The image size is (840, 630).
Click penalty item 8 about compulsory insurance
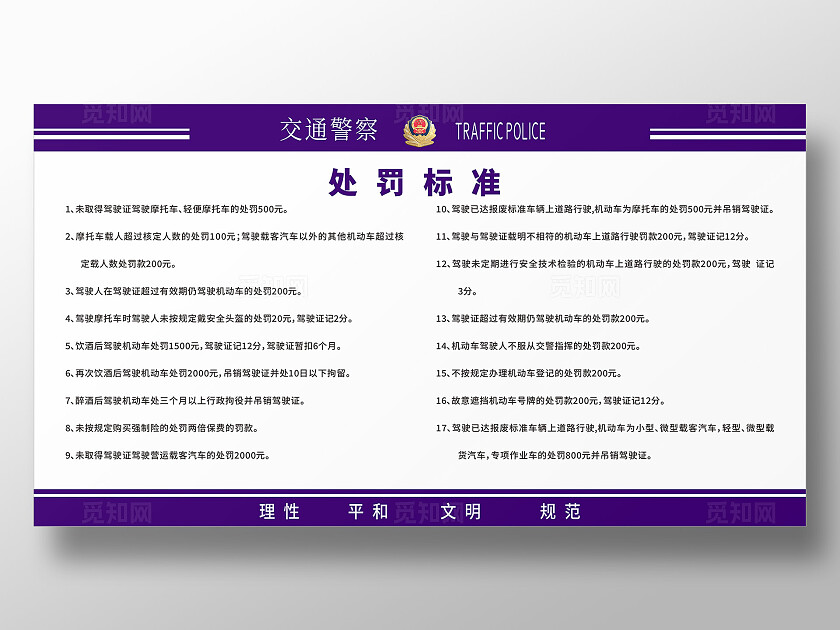[x=162, y=427]
